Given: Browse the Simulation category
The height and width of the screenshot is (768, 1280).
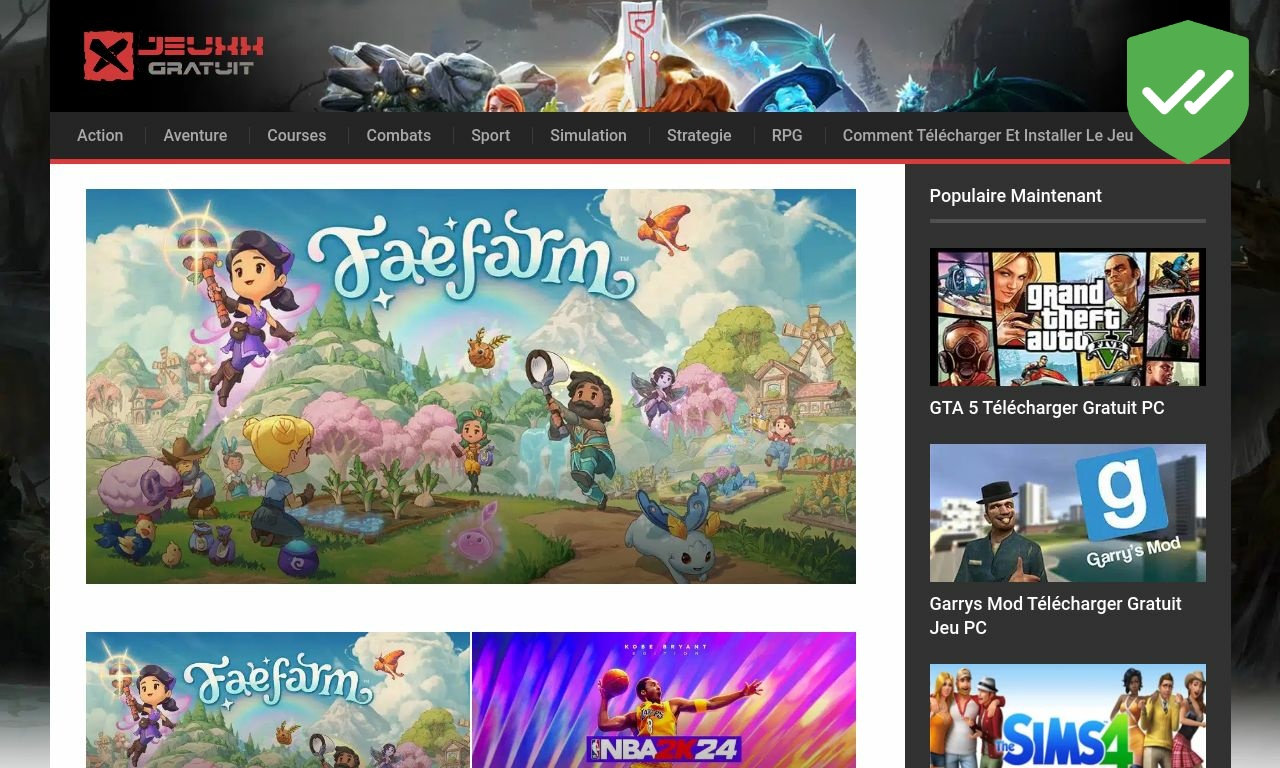Looking at the screenshot, I should [588, 136].
